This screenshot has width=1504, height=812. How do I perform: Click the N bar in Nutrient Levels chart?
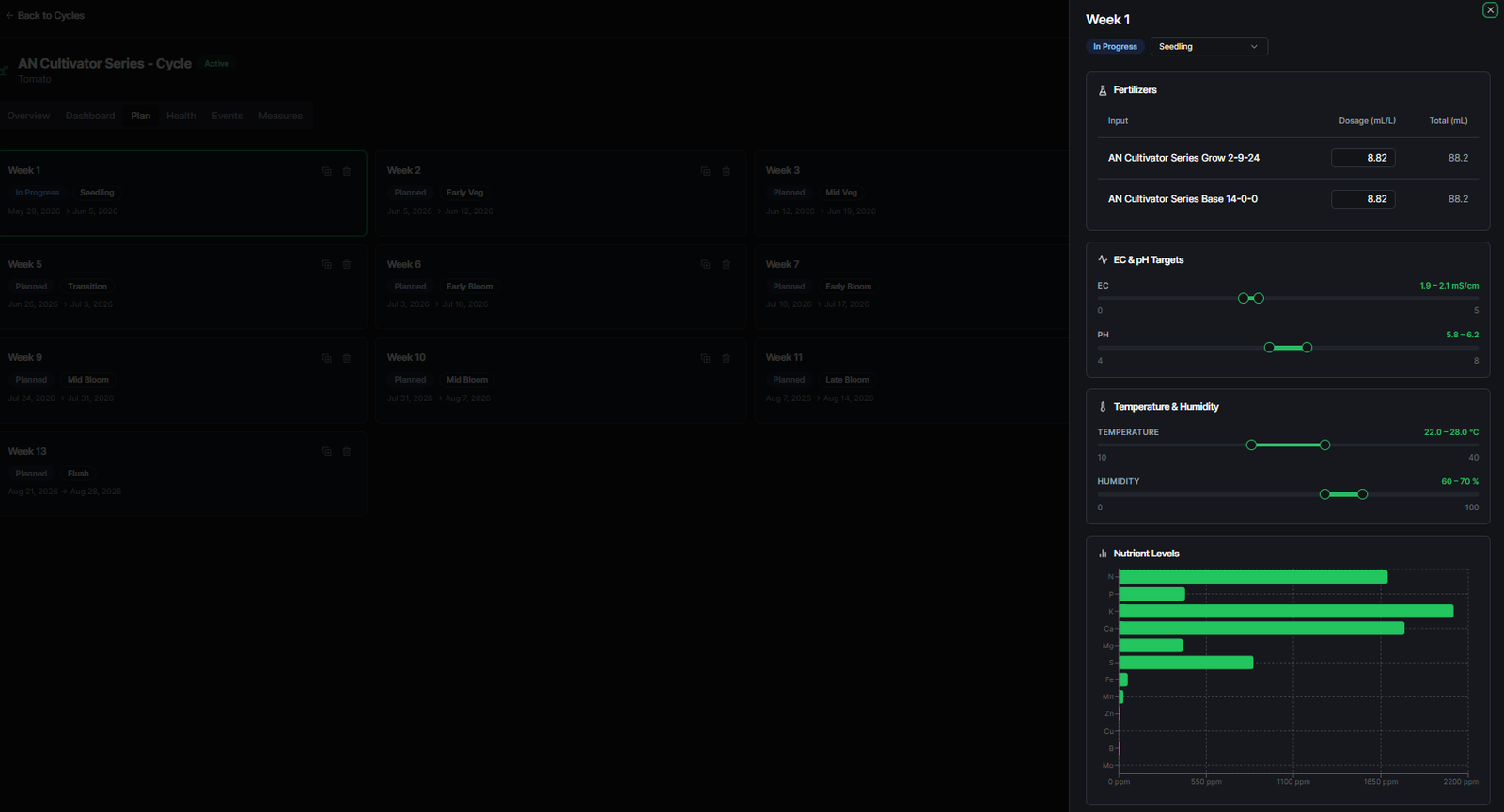(x=1253, y=577)
